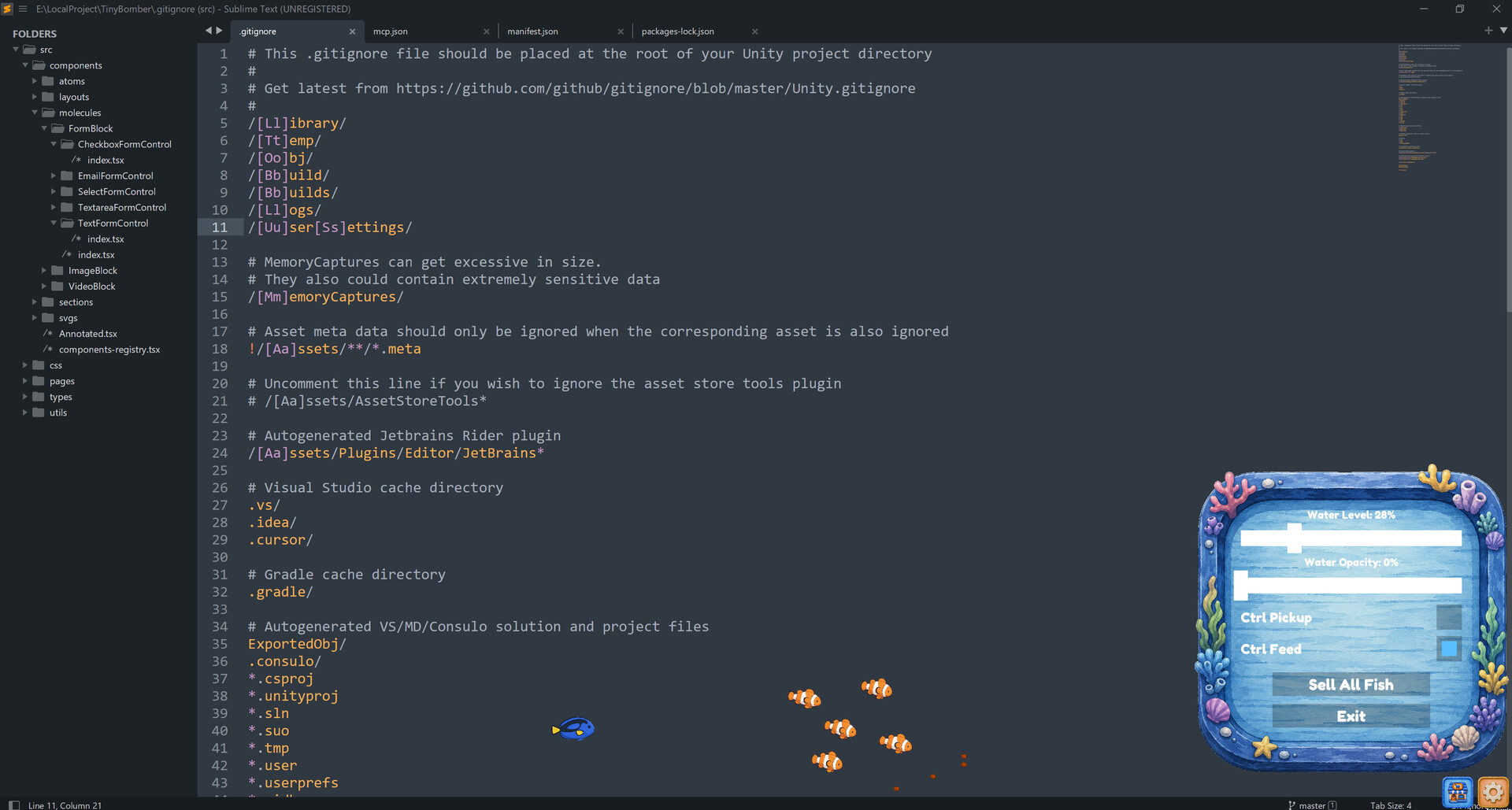This screenshot has width=1512, height=810.
Task: Open the hamburger menu in title bar
Action: pos(23,9)
